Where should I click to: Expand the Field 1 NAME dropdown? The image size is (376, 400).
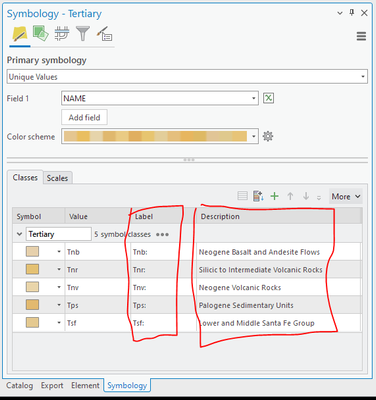[x=160, y=98]
